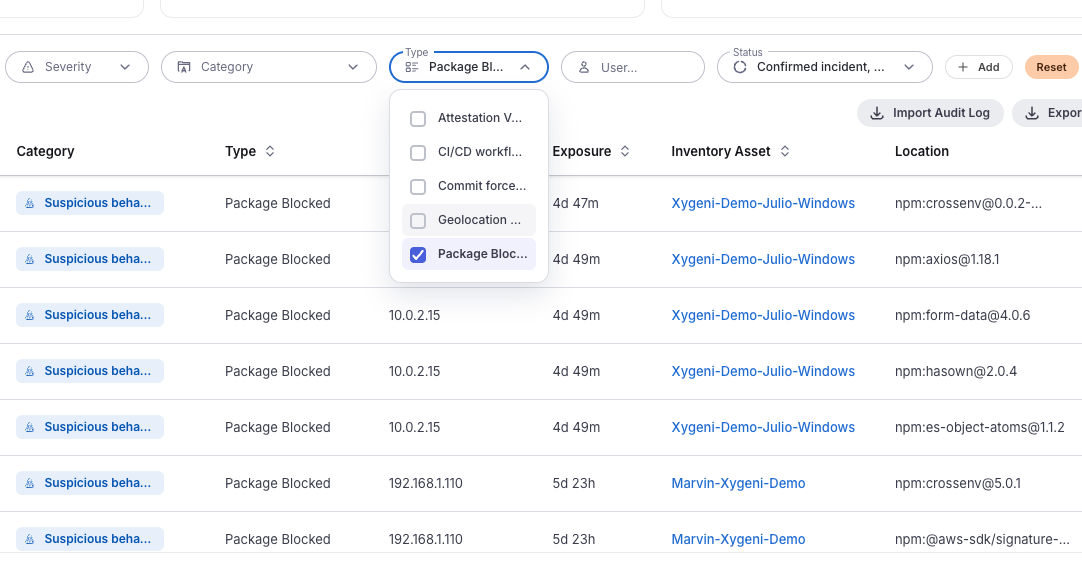
Task: Click location npm:form-data@4.0.6
Action: (x=963, y=315)
